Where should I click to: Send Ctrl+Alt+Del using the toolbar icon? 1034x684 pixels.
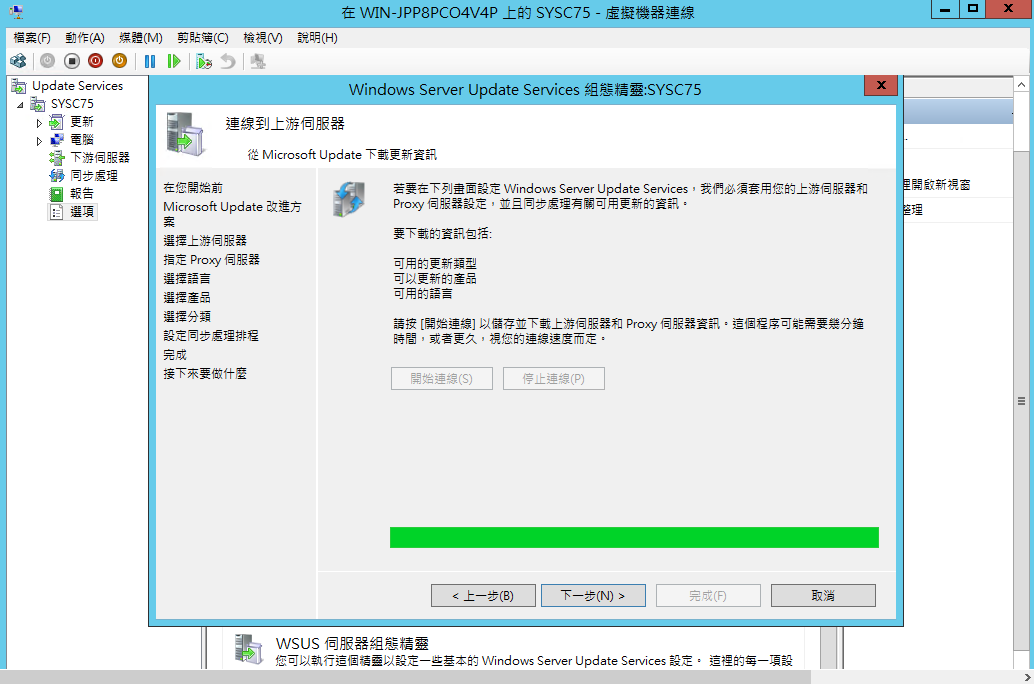tap(18, 61)
